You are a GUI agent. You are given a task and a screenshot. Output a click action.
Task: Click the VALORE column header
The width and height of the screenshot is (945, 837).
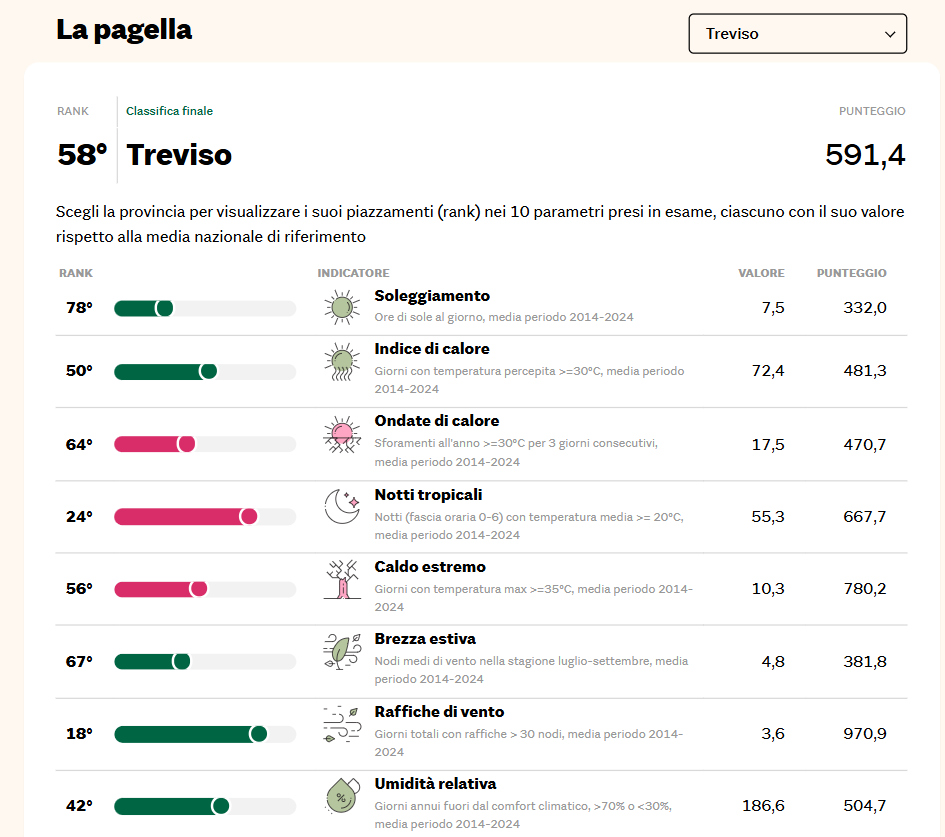coord(761,273)
